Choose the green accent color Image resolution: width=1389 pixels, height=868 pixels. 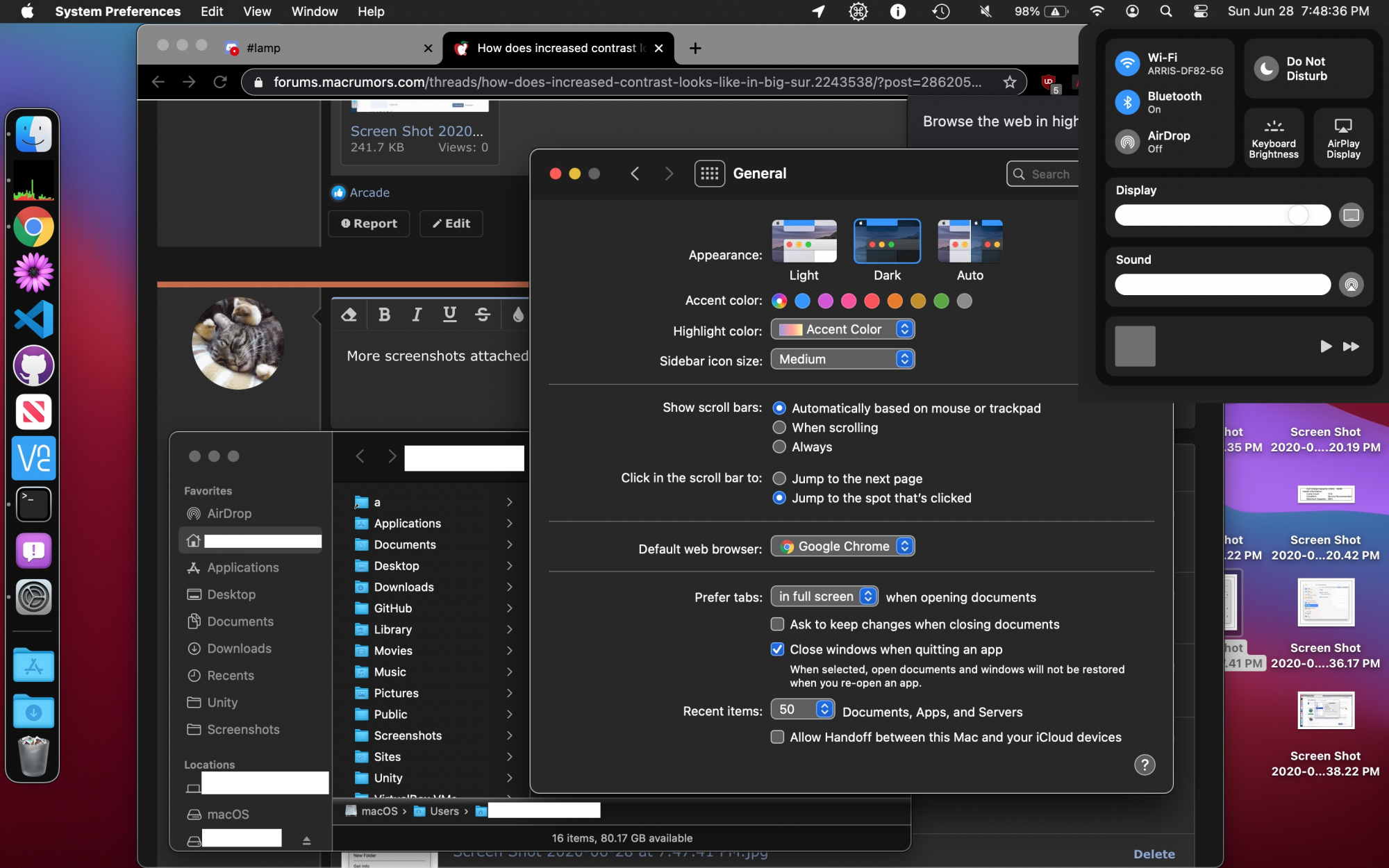pos(941,301)
